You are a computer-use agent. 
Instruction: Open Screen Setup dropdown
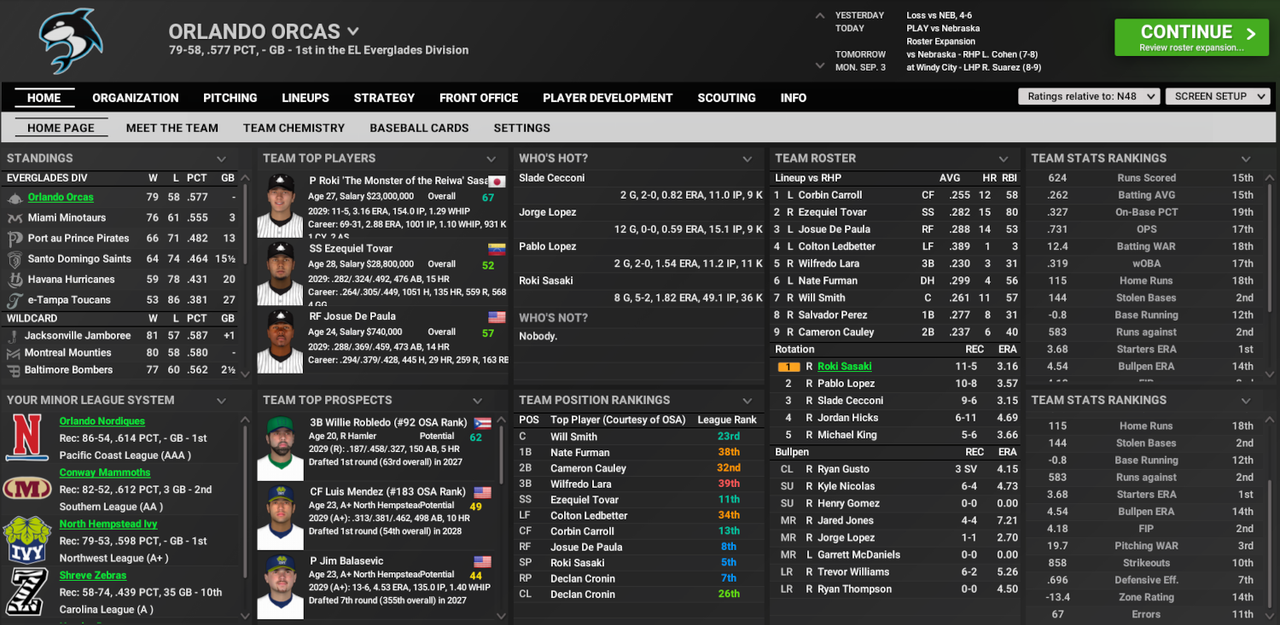pos(1218,96)
